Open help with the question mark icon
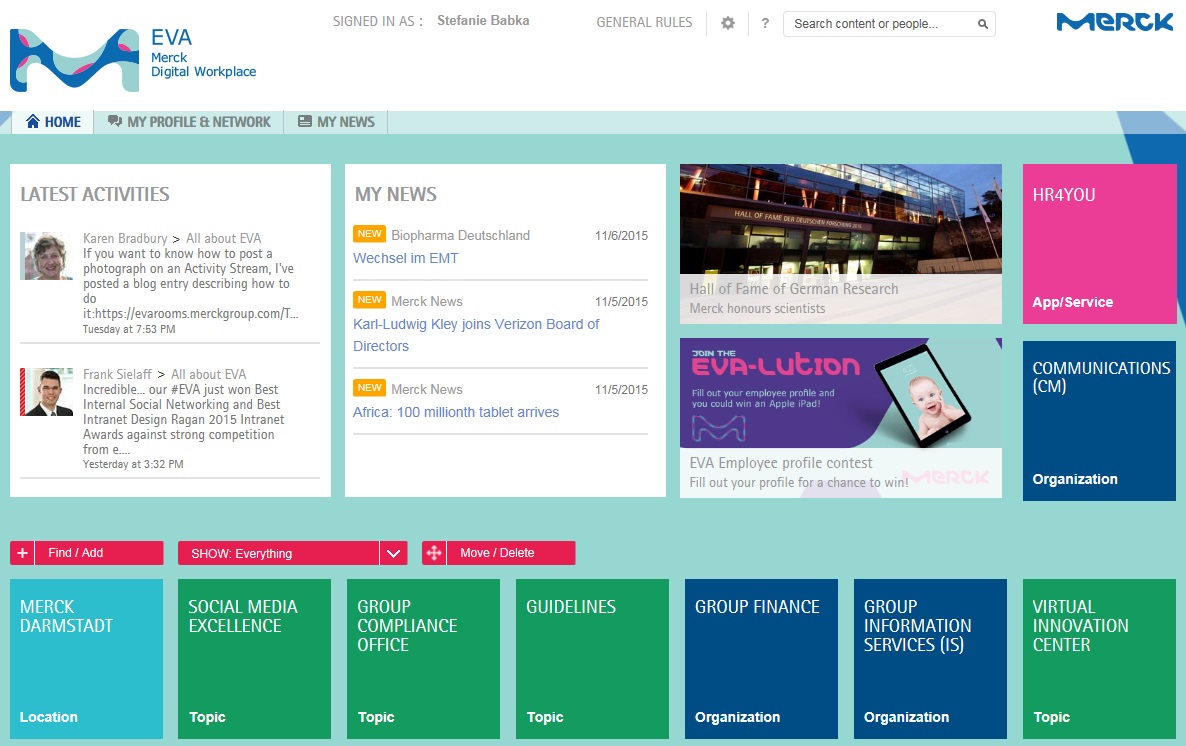 coord(765,23)
